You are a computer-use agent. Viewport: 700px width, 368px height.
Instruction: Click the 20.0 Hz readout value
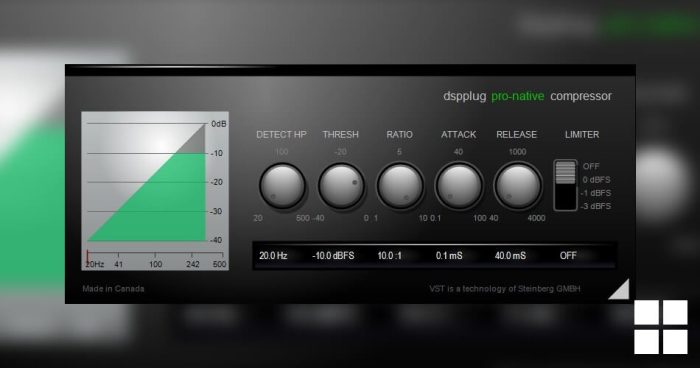point(273,255)
